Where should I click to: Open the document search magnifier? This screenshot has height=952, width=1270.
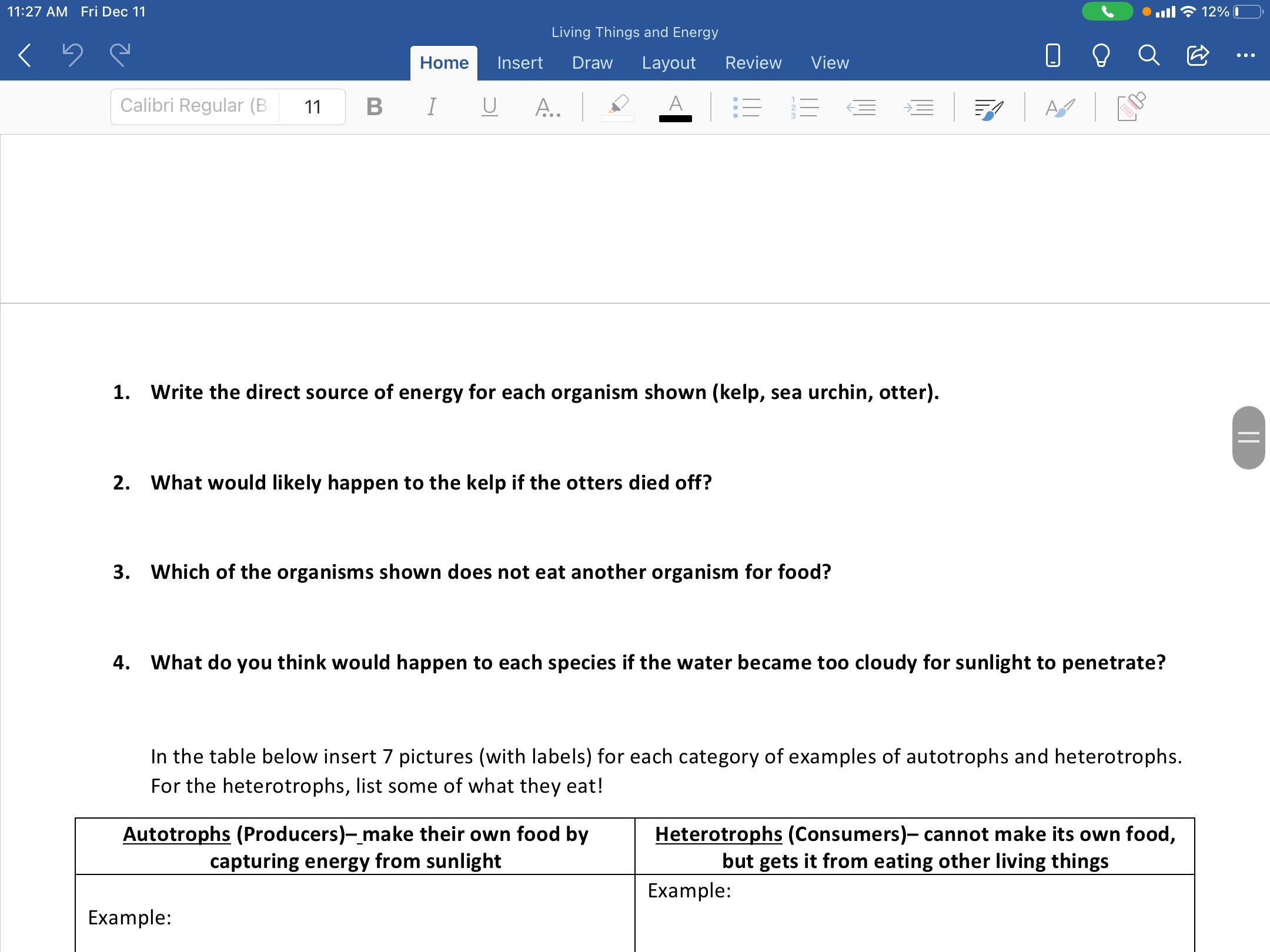tap(1148, 55)
